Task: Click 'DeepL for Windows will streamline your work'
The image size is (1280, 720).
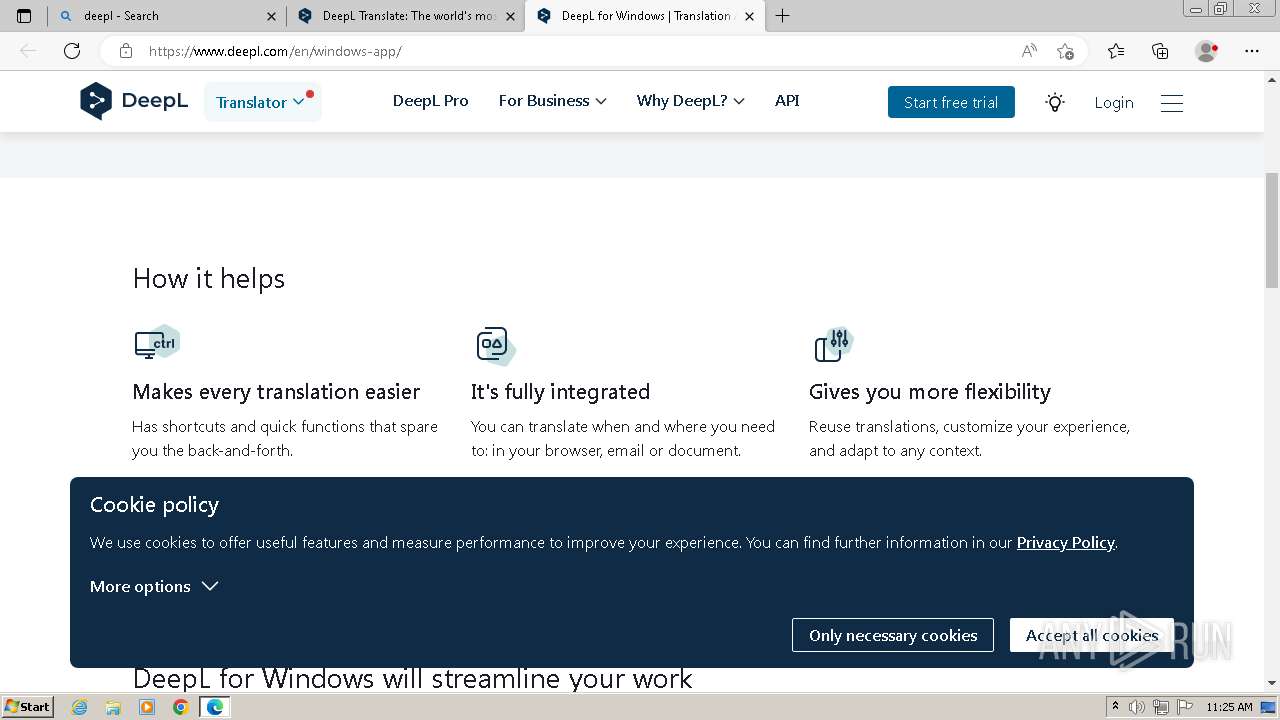Action: coord(412,678)
